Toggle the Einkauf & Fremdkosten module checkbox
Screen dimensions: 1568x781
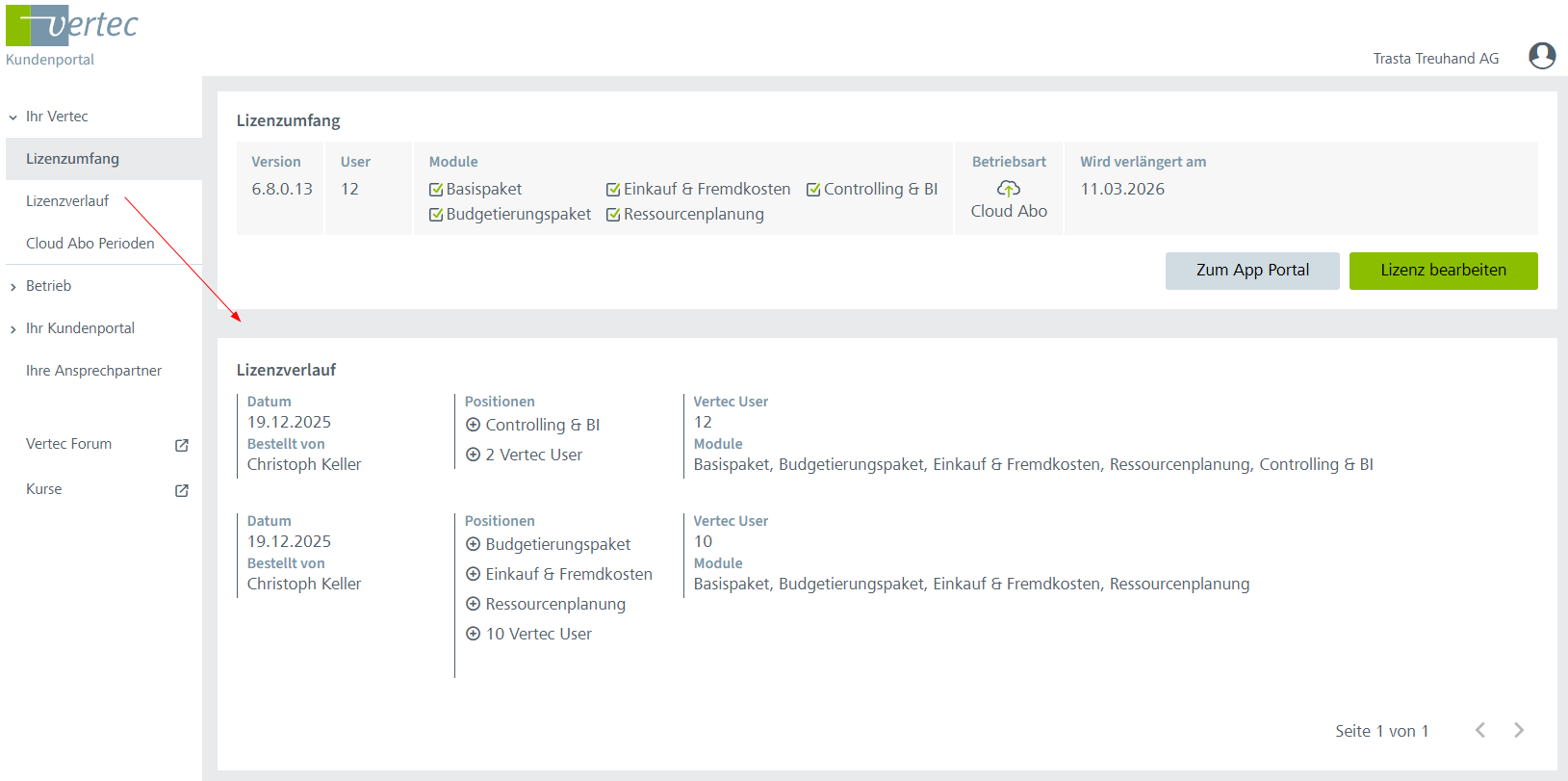[x=613, y=190]
